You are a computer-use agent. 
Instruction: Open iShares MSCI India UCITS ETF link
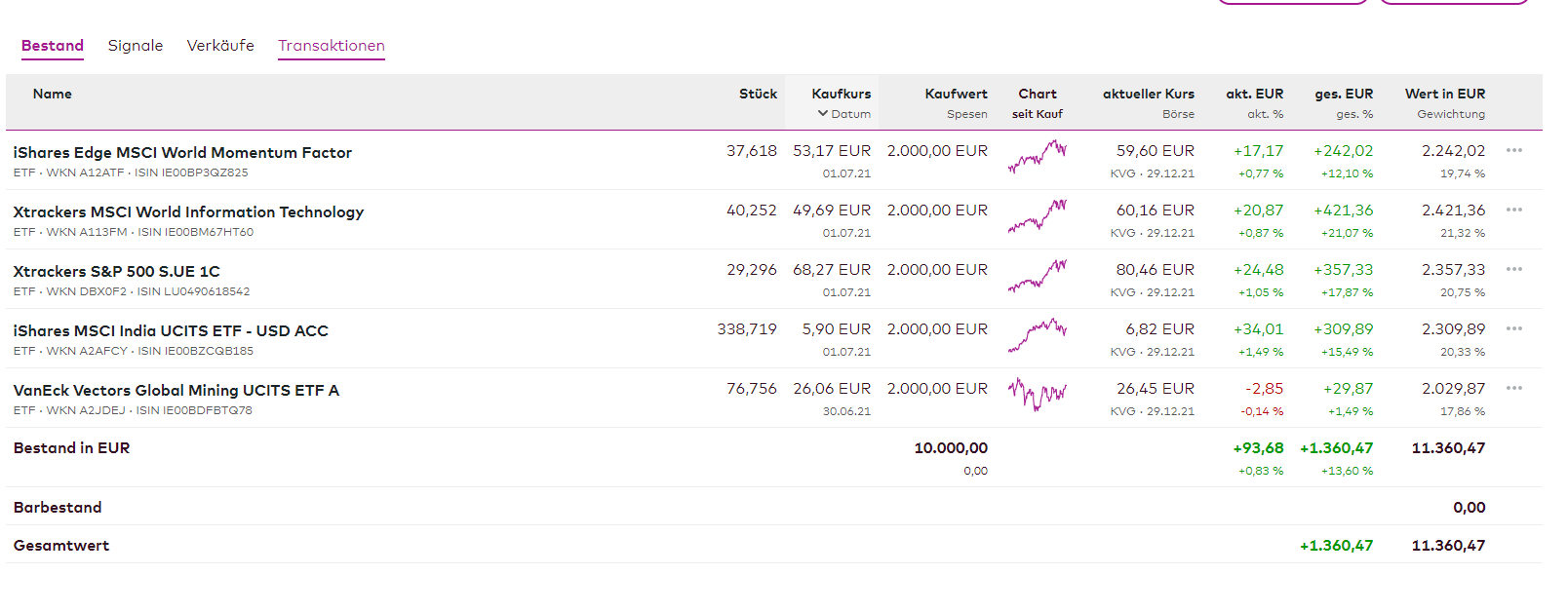pos(171,331)
